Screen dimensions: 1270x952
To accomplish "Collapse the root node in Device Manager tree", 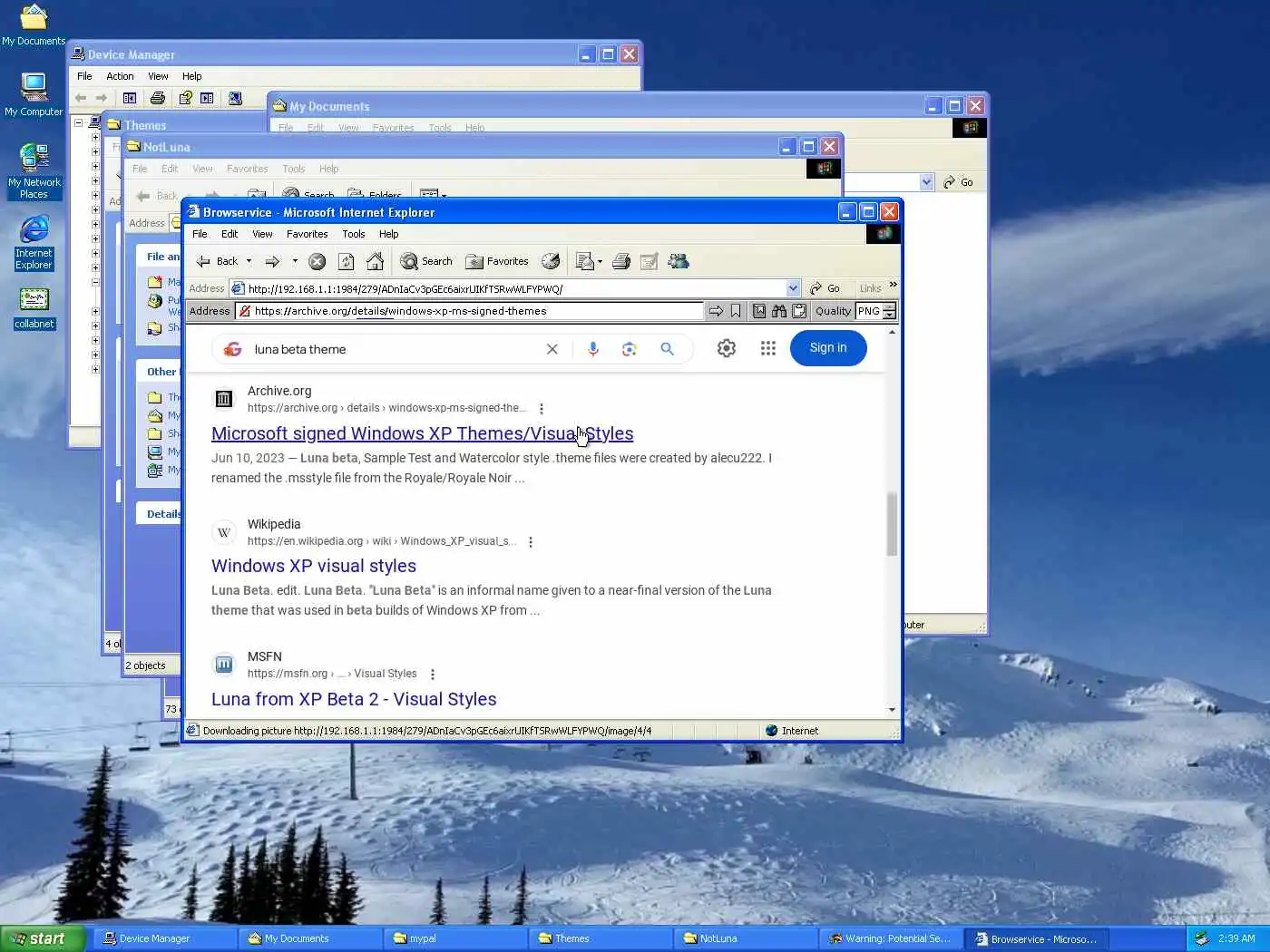I will [78, 122].
